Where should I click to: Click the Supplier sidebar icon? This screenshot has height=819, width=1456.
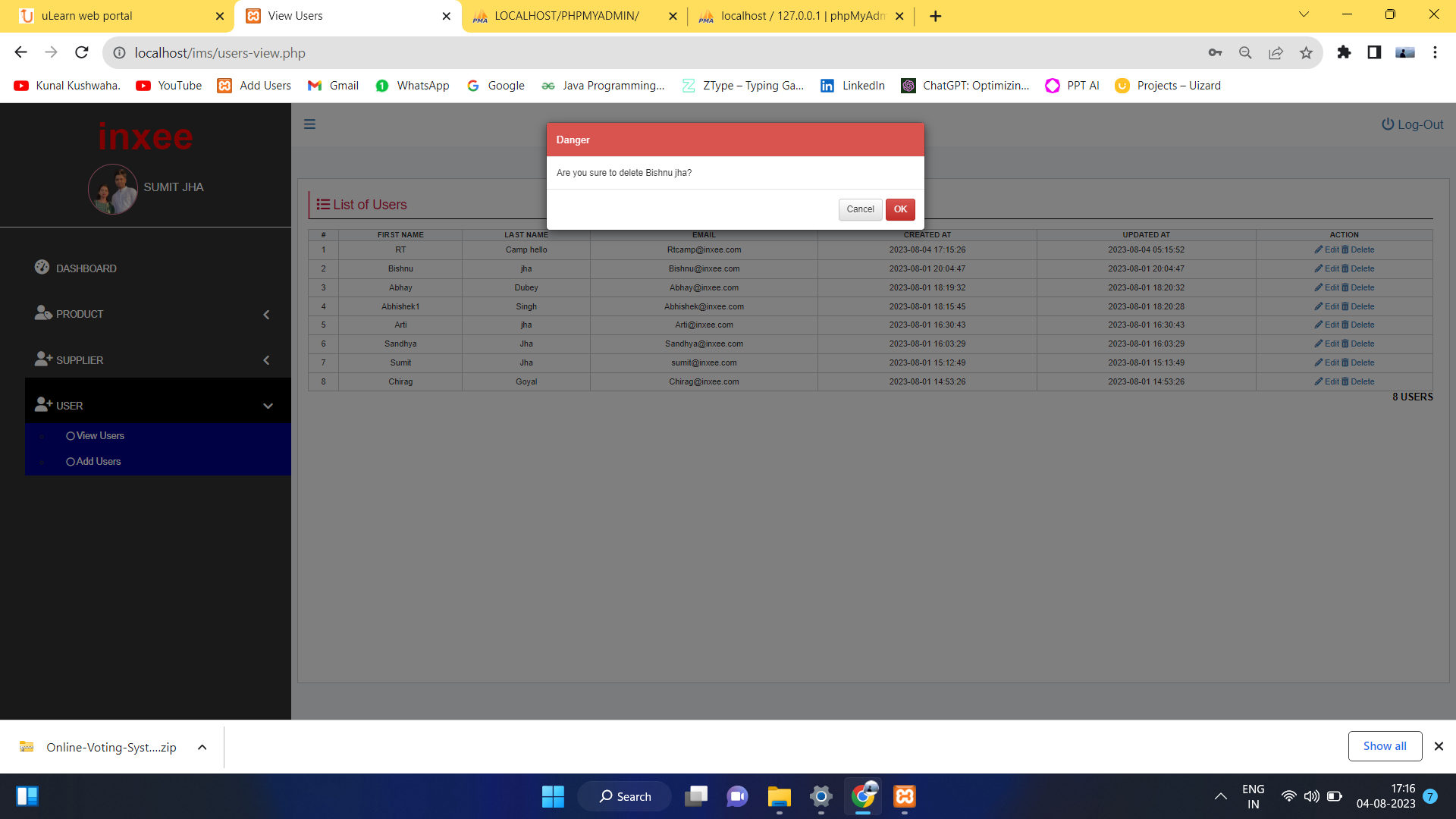click(x=42, y=359)
